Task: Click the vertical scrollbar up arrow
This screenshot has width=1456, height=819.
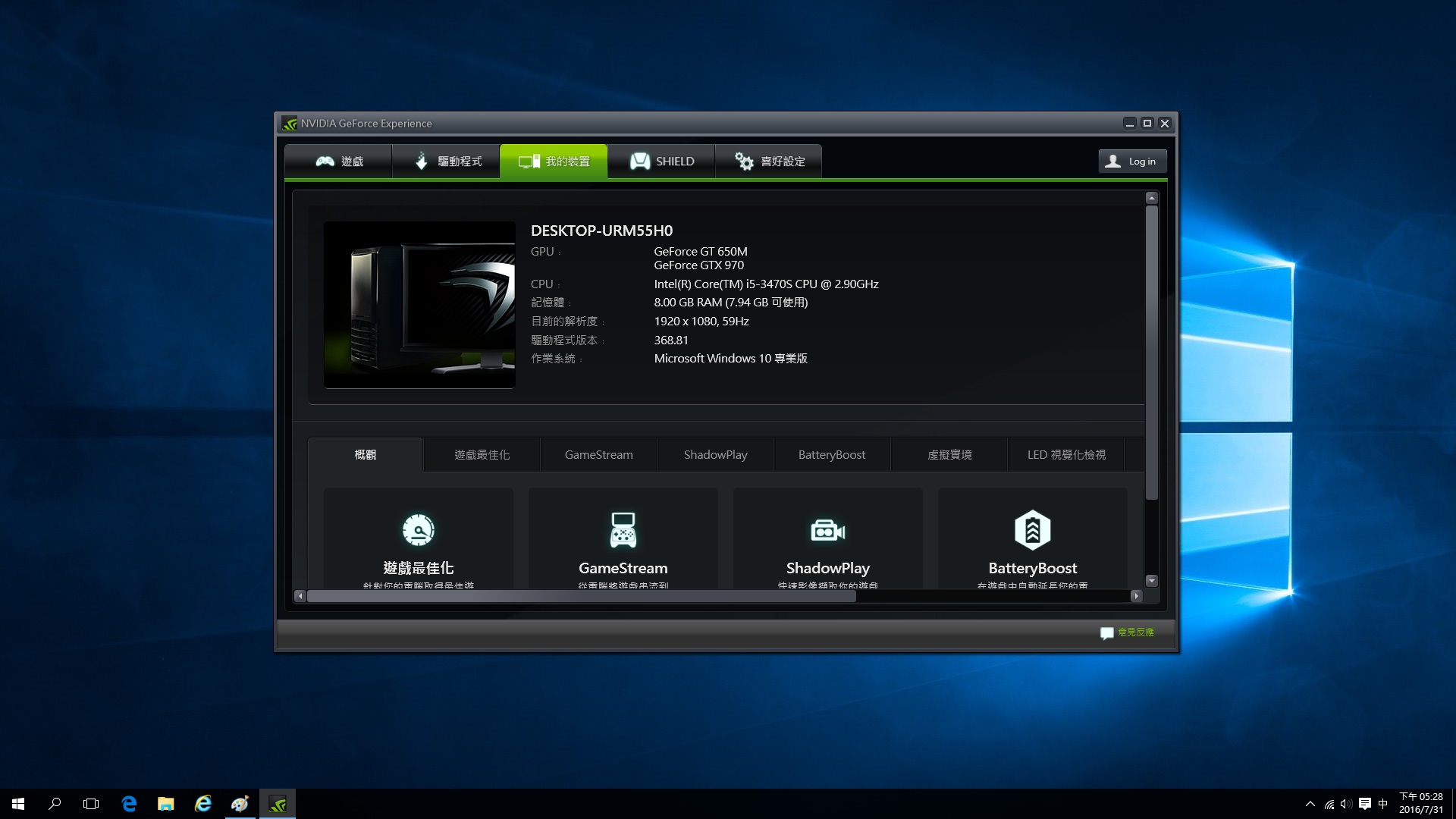Action: [1152, 198]
